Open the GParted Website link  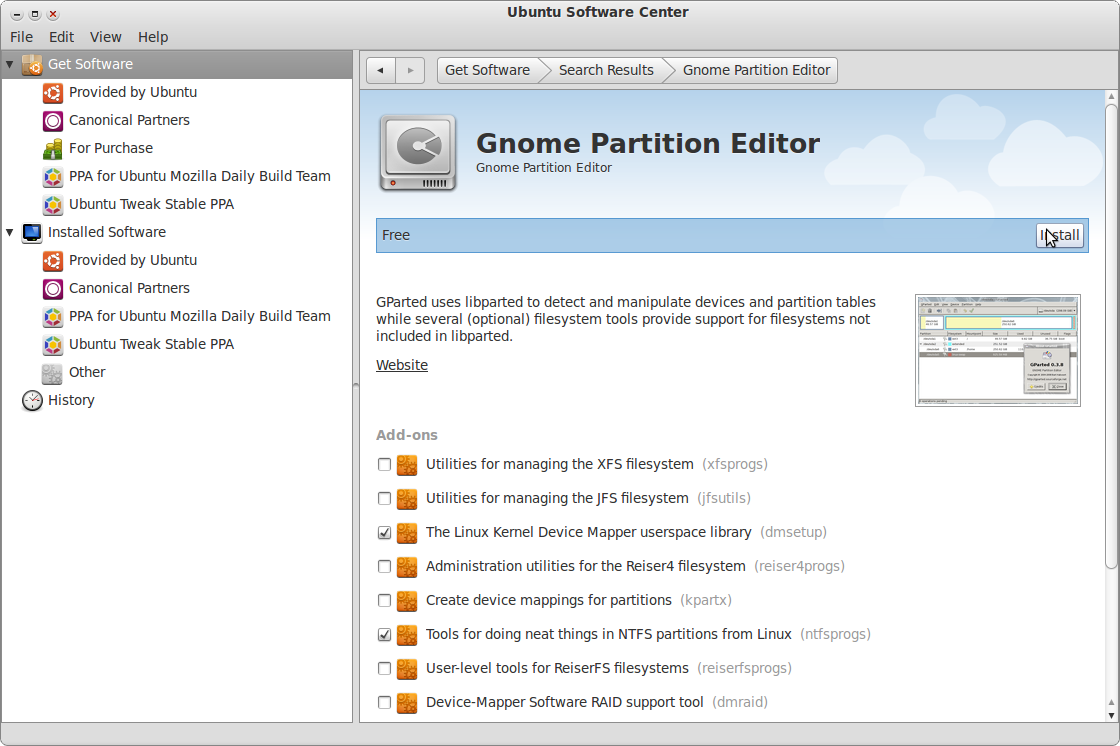[x=402, y=365]
